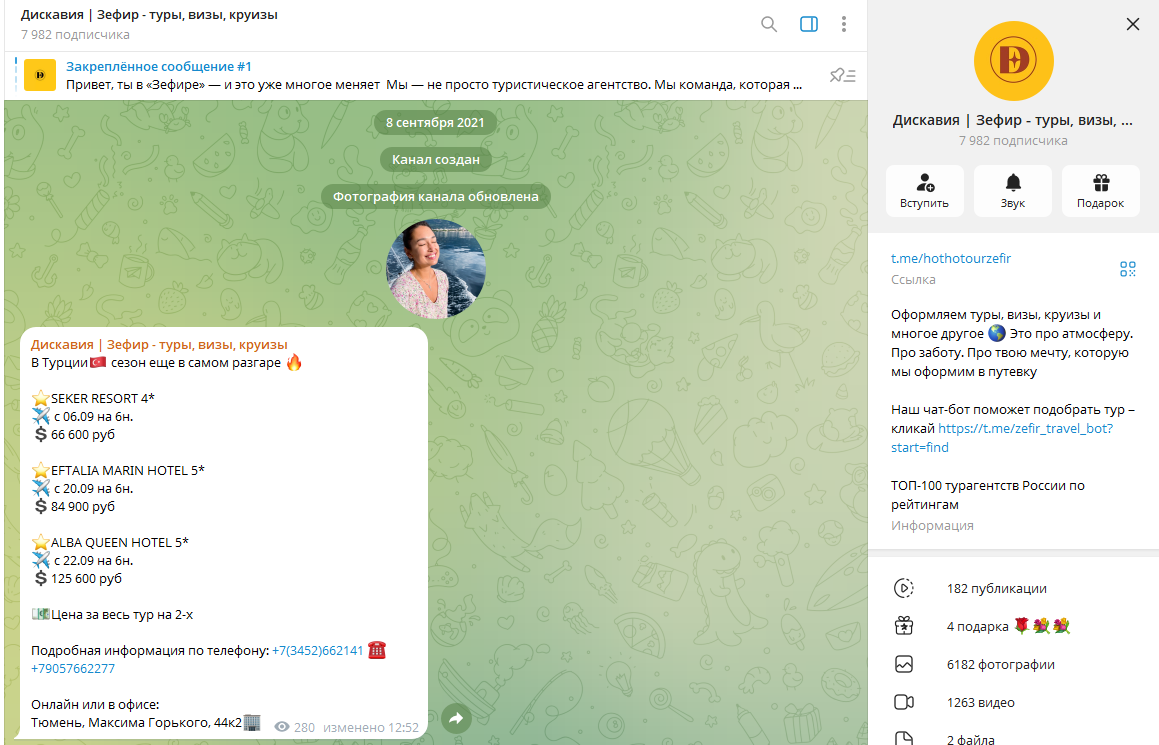Open 4 подарка gifts row
This screenshot has width=1159, height=745.
pos(1013,626)
